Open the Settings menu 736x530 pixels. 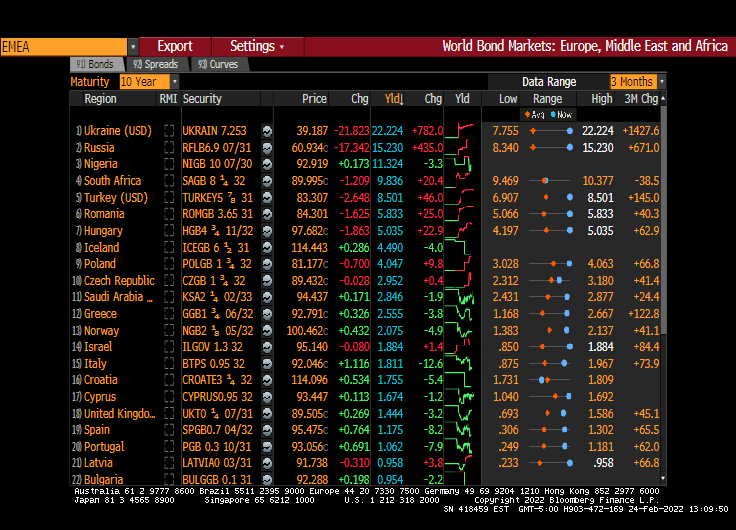[x=256, y=46]
